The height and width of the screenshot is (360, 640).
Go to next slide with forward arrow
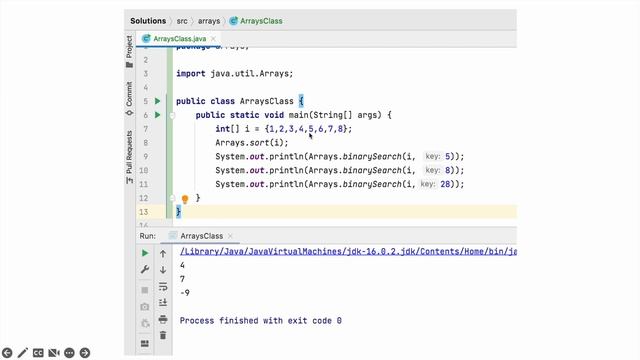pyautogui.click(x=85, y=353)
